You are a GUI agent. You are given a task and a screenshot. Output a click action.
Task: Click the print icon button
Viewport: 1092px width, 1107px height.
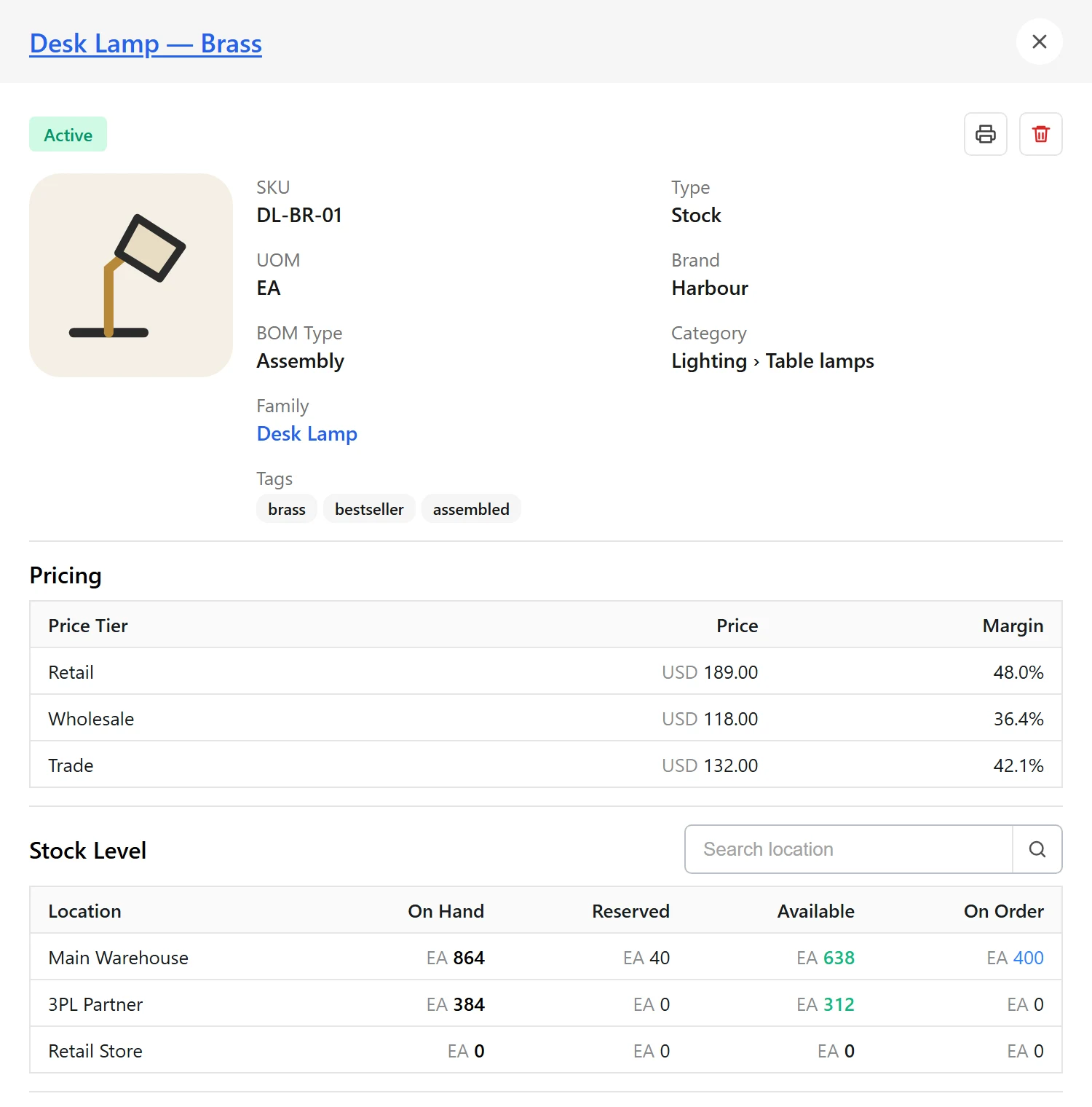pyautogui.click(x=986, y=134)
